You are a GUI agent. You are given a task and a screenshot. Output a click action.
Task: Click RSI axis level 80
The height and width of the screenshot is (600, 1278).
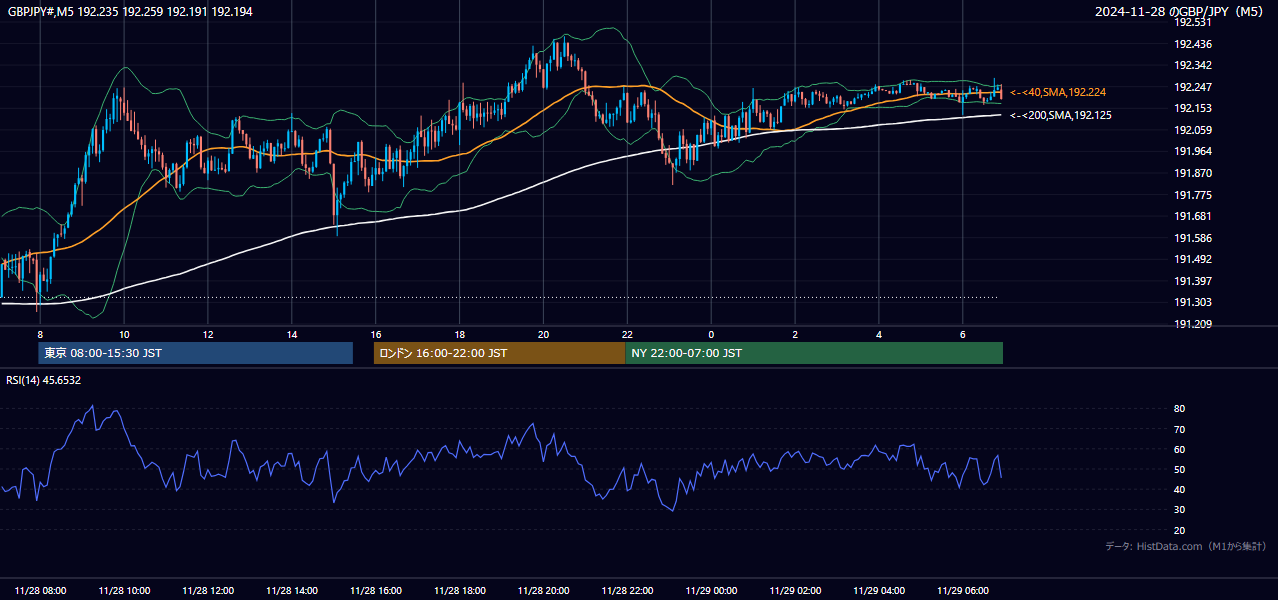(x=1179, y=409)
